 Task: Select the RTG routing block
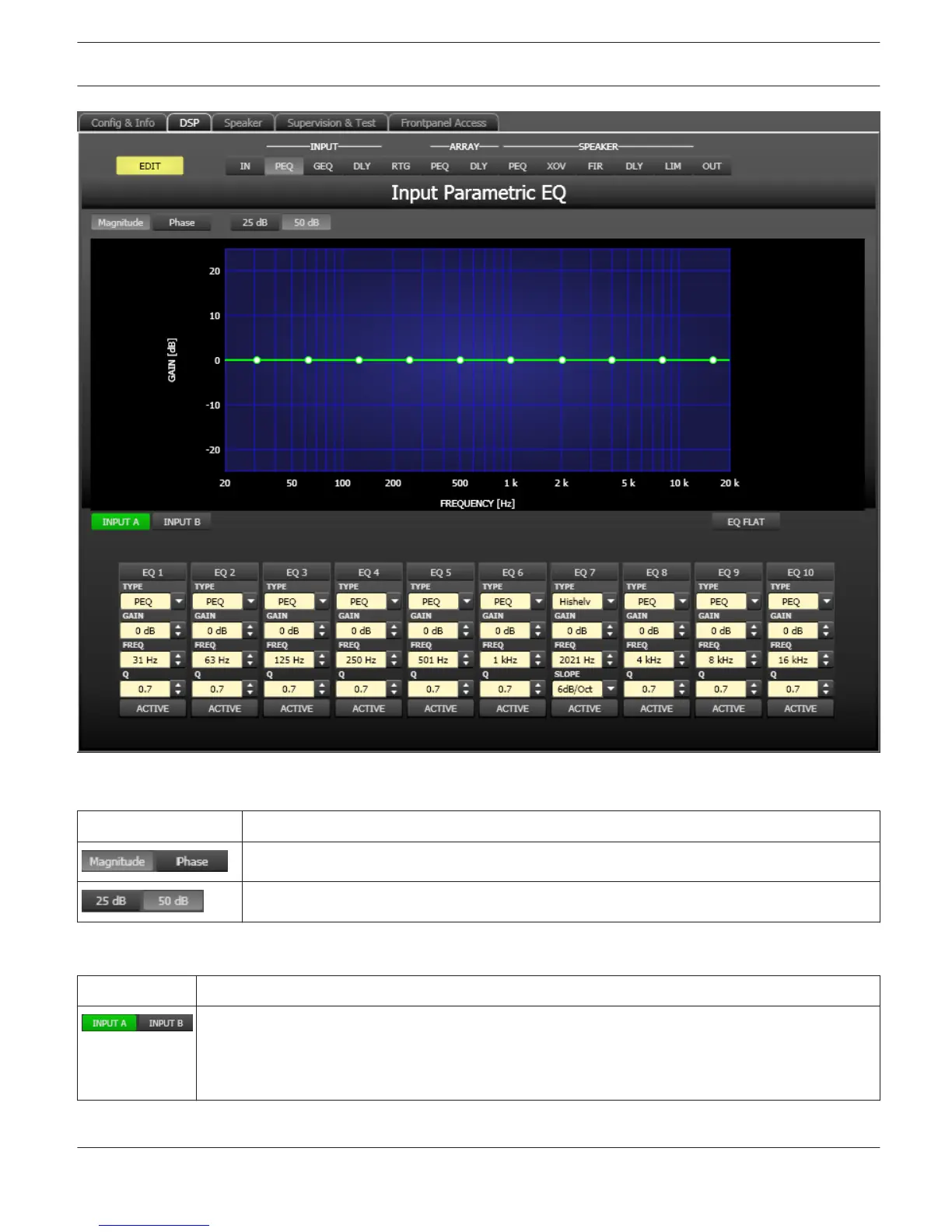(x=401, y=166)
